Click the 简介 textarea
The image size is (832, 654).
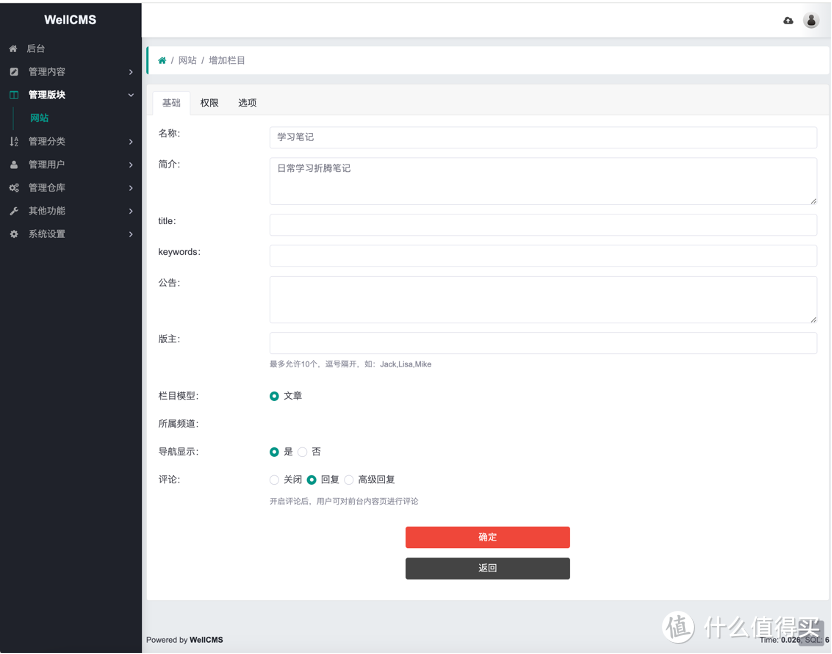543,181
